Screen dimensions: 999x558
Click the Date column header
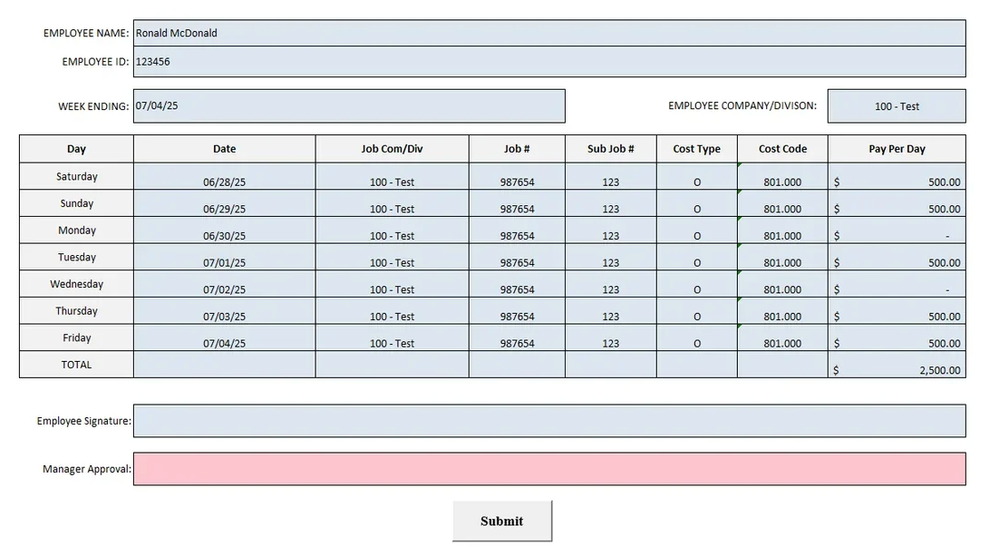pos(224,148)
